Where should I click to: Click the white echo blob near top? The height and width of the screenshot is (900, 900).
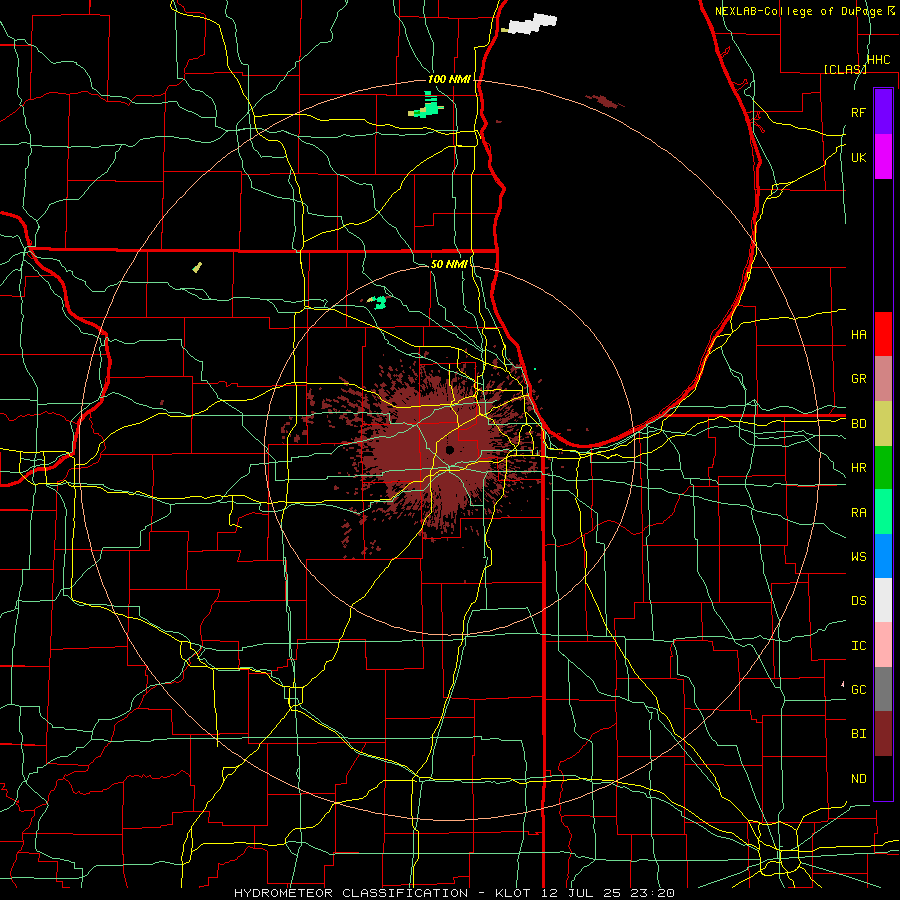tap(533, 24)
